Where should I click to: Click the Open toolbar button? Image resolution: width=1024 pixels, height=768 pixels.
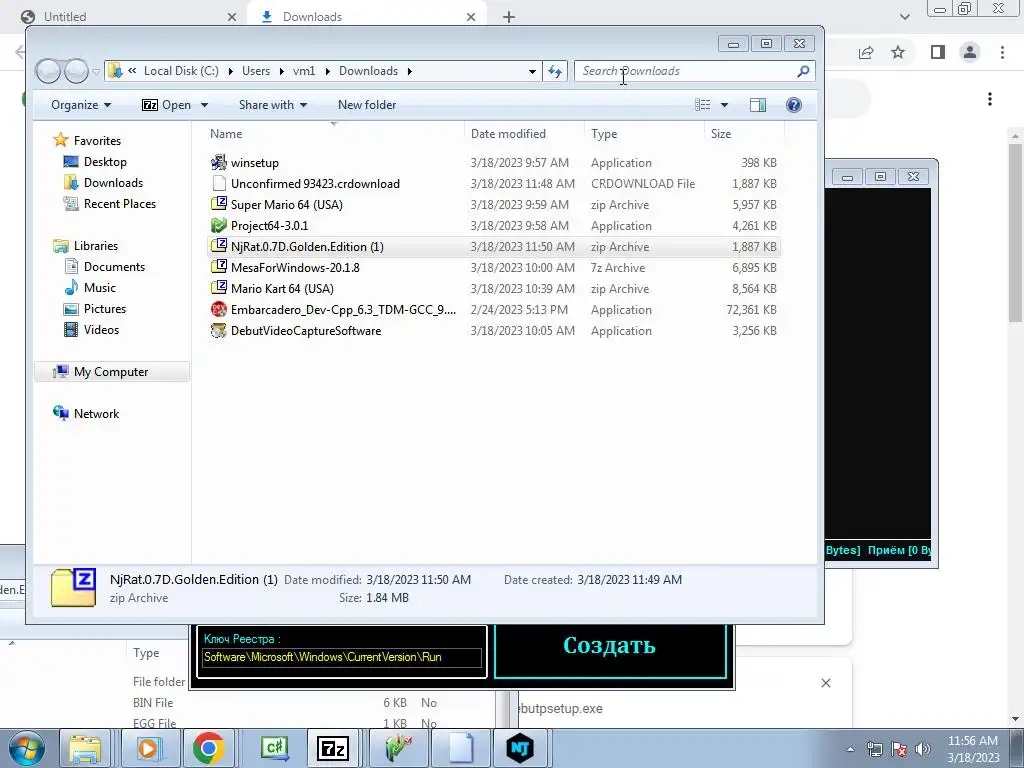(167, 105)
